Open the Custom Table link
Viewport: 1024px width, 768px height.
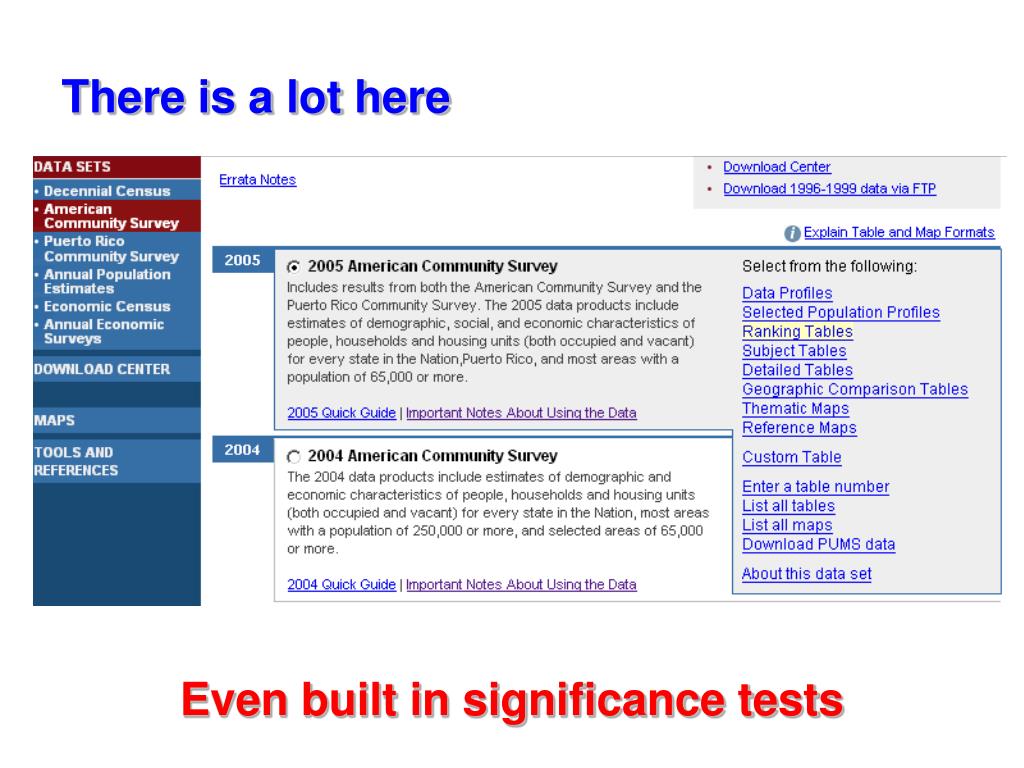pyautogui.click(x=792, y=457)
